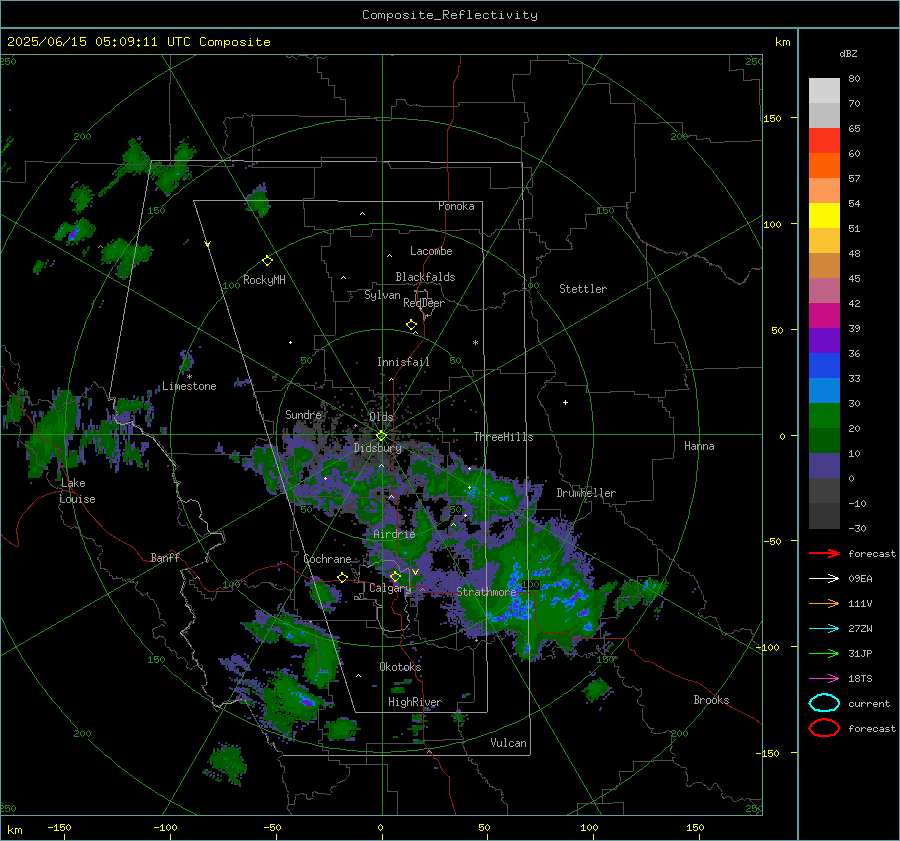Click the Blackfalds city label
Image resolution: width=900 pixels, height=841 pixels.
pyautogui.click(x=425, y=277)
